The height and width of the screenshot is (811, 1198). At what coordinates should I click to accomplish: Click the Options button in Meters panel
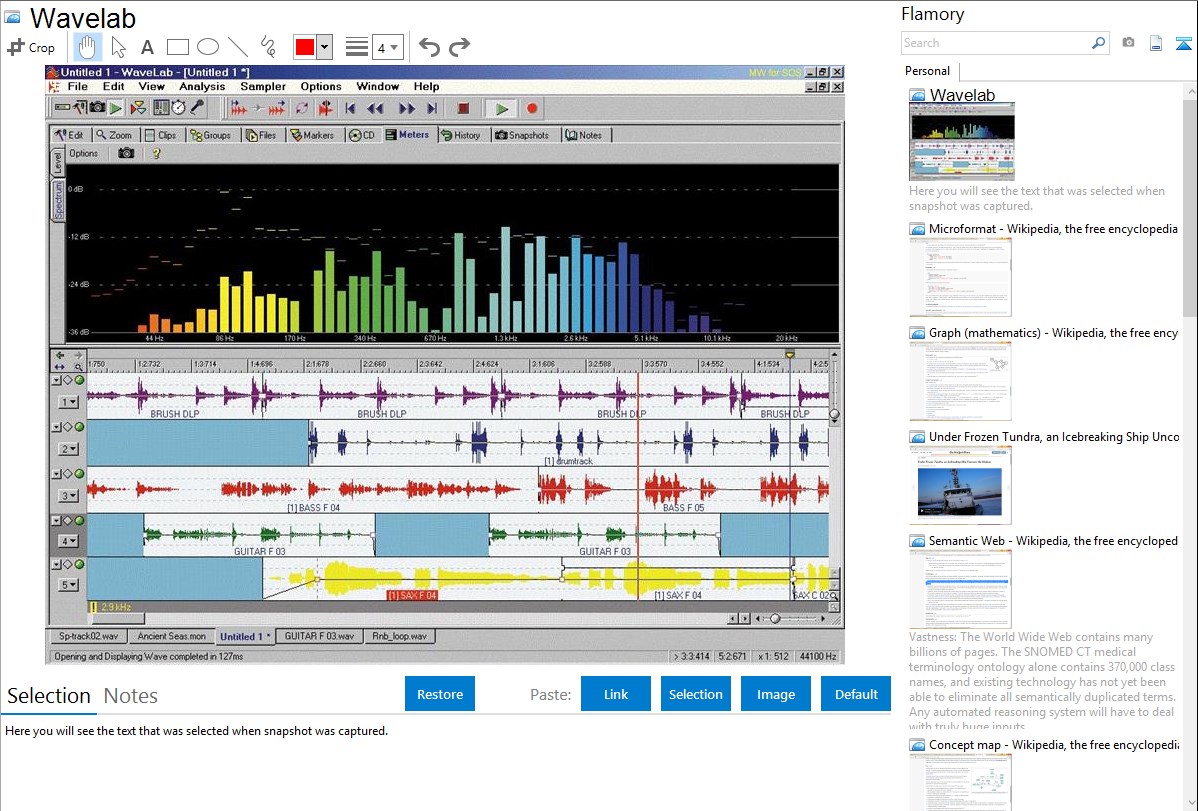point(83,154)
